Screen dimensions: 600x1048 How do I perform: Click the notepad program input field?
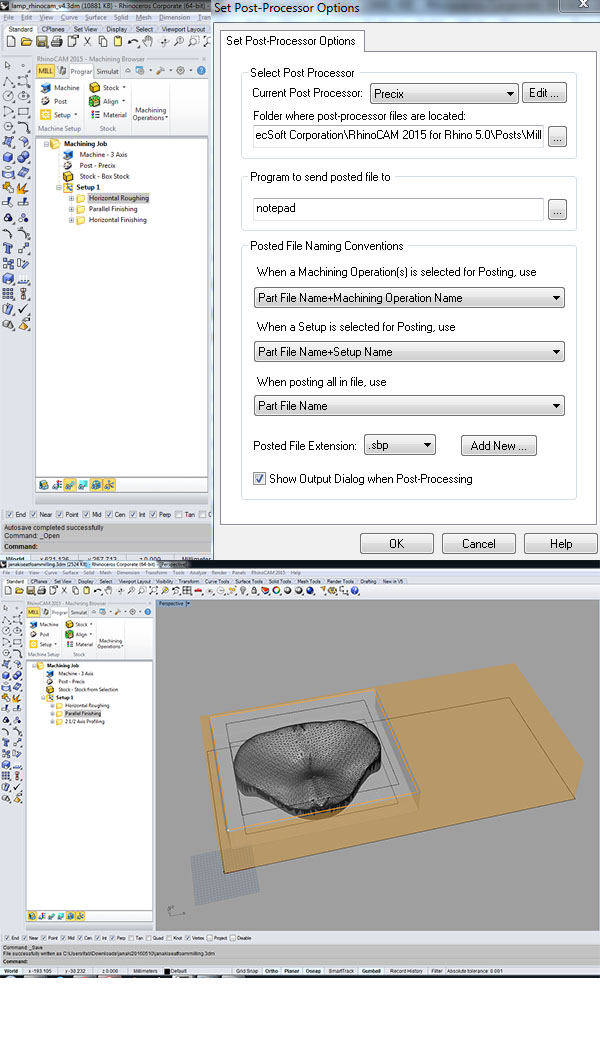398,209
